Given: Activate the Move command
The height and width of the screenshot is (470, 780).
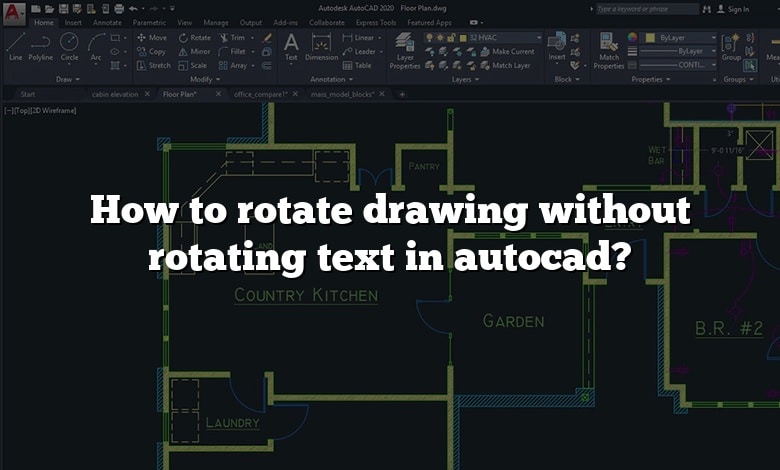Looking at the screenshot, I should (x=152, y=38).
